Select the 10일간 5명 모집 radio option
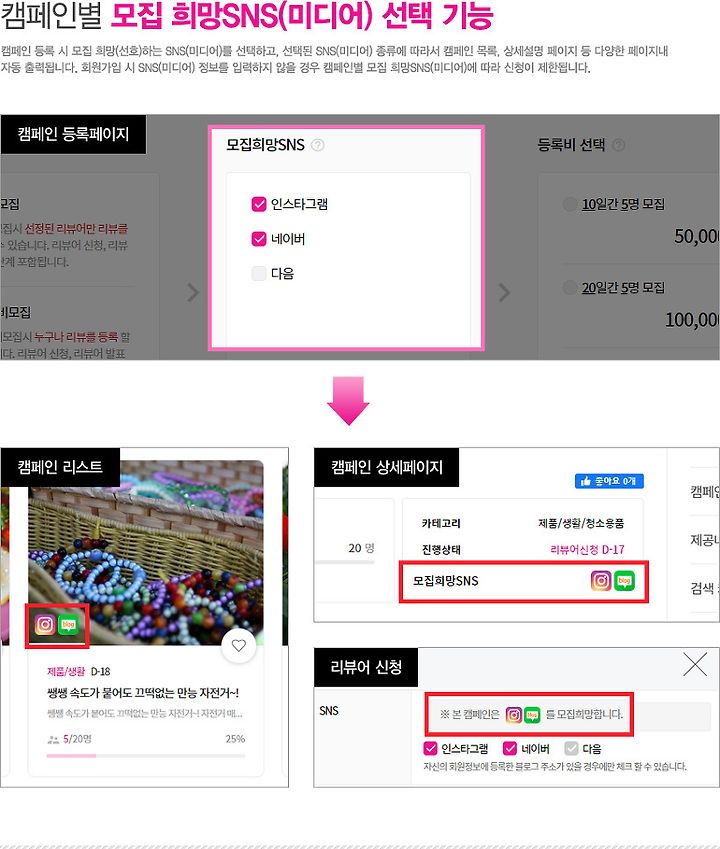Image resolution: width=720 pixels, height=849 pixels. [570, 204]
